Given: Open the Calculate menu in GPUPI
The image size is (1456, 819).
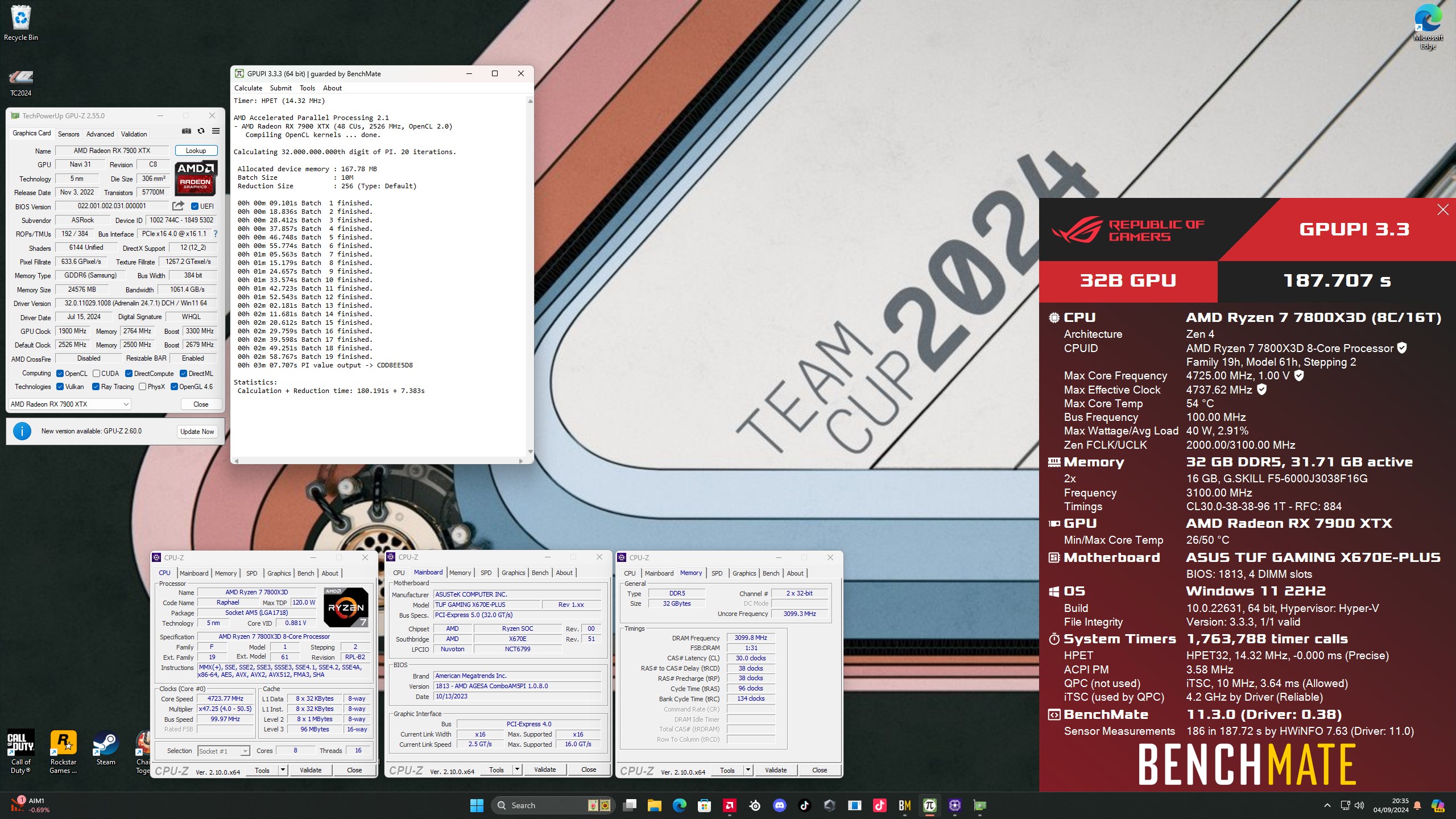Looking at the screenshot, I should click(248, 88).
